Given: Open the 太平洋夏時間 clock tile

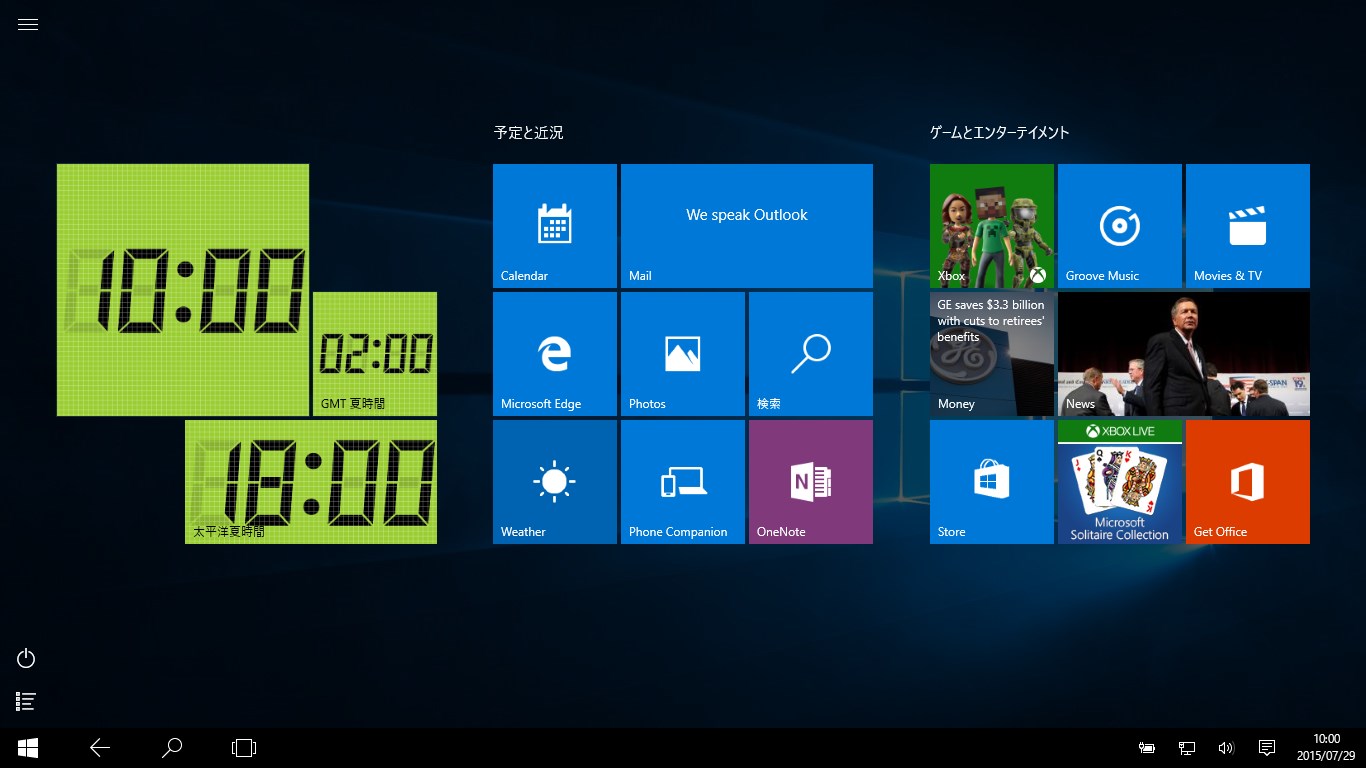Looking at the screenshot, I should (311, 482).
